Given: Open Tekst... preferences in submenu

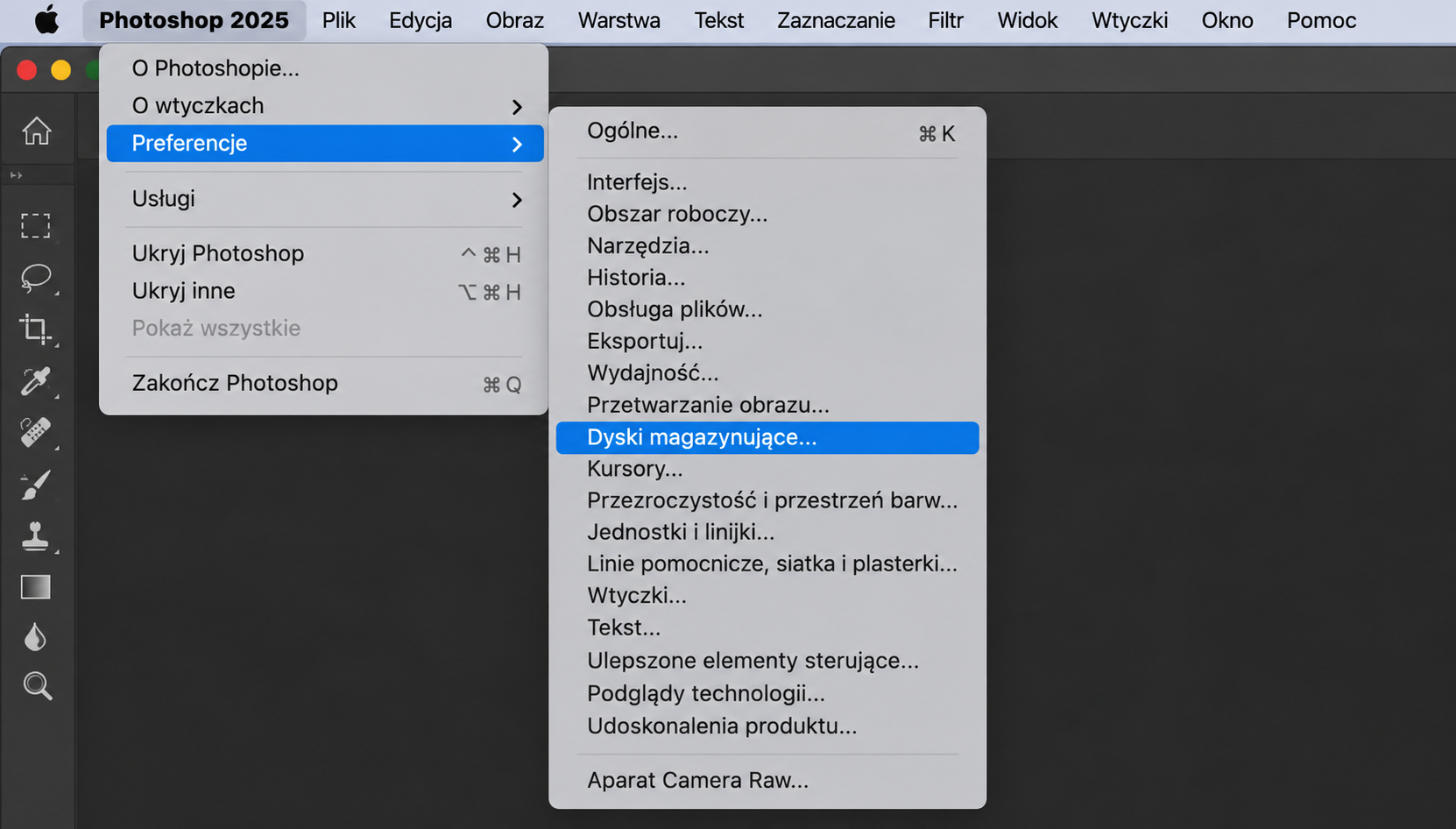Looking at the screenshot, I should tap(767, 627).
